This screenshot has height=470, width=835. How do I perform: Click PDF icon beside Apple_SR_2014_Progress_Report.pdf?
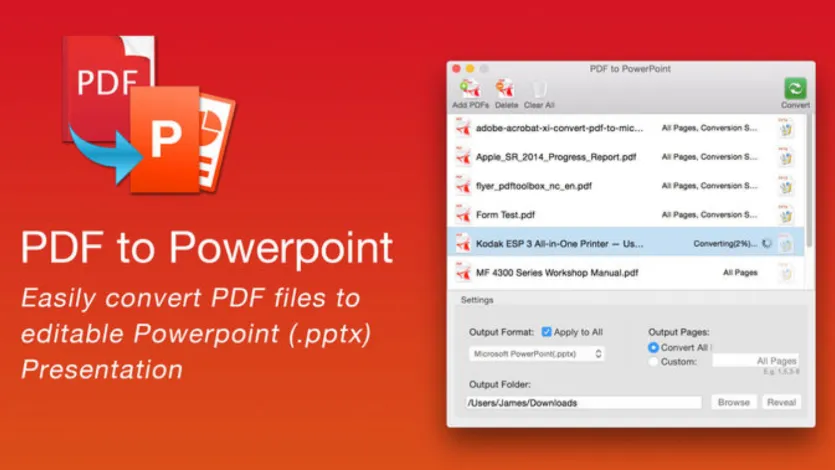tap(463, 157)
